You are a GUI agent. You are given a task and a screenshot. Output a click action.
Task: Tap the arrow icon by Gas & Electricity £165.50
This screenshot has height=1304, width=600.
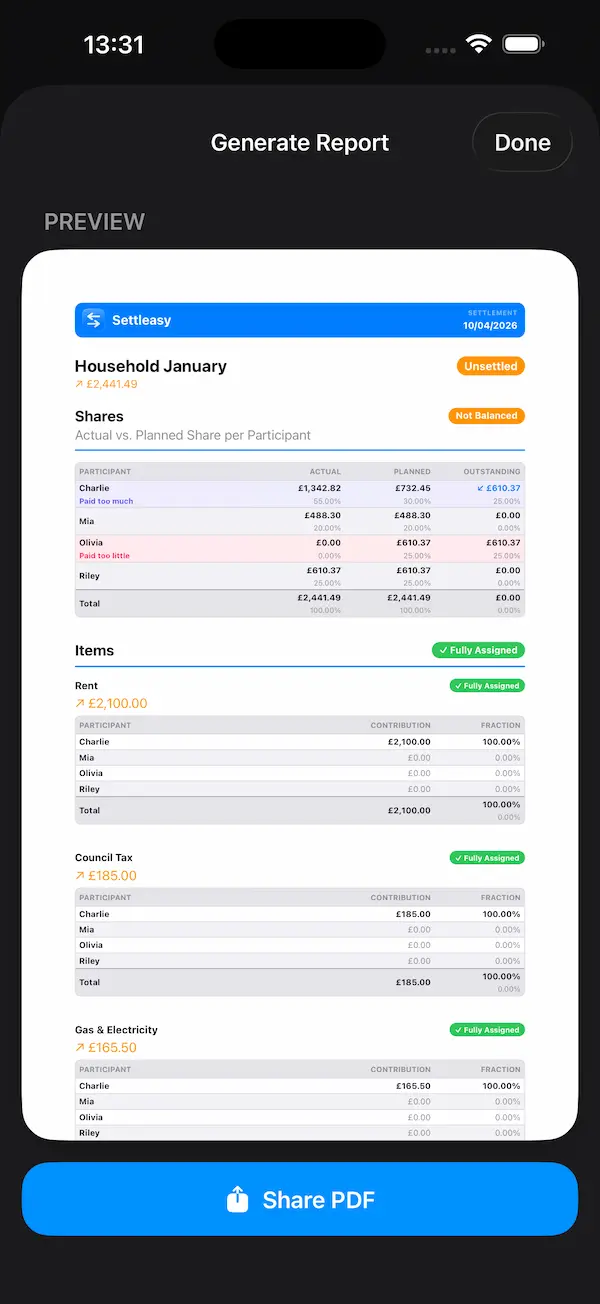[x=80, y=1048]
